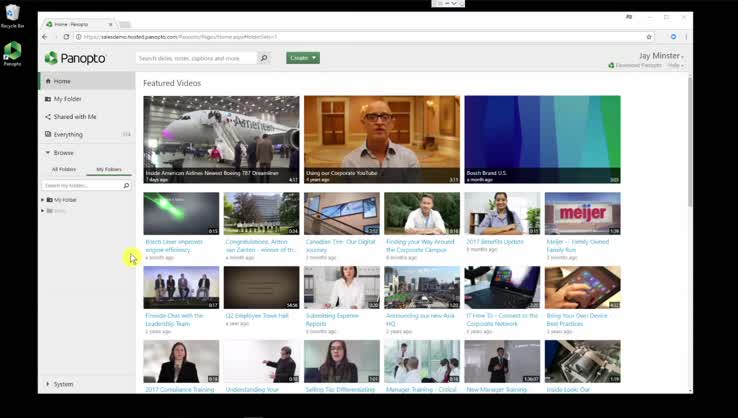
Task: Open Shared with Me in the sidebar
Action: 74,117
